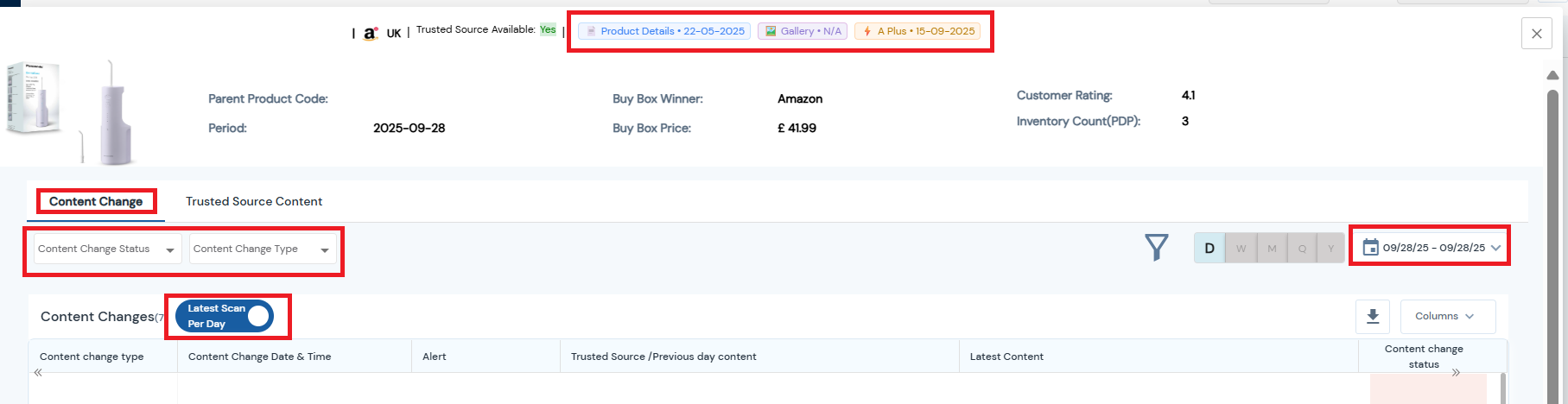Click the A Plus lightning badge

coord(917,31)
